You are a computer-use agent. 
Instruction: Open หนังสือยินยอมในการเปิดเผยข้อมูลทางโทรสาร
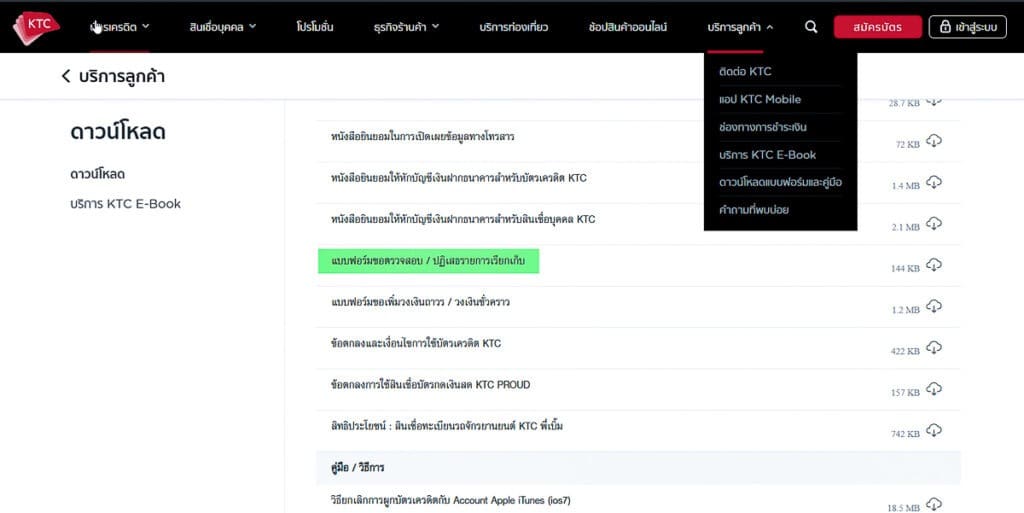(x=423, y=136)
